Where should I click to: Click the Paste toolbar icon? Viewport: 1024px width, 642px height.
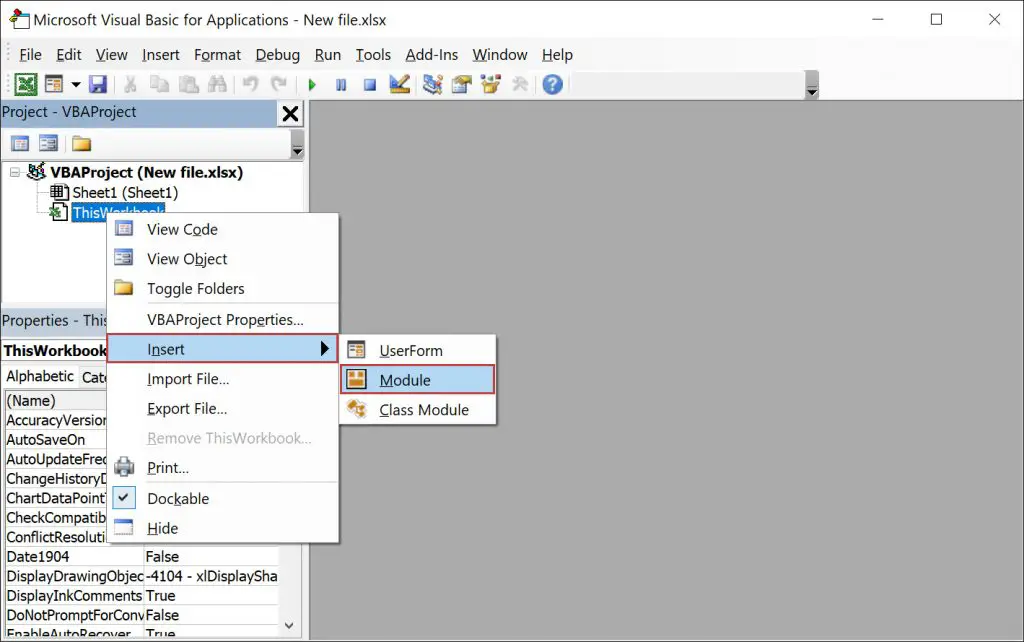coord(189,84)
